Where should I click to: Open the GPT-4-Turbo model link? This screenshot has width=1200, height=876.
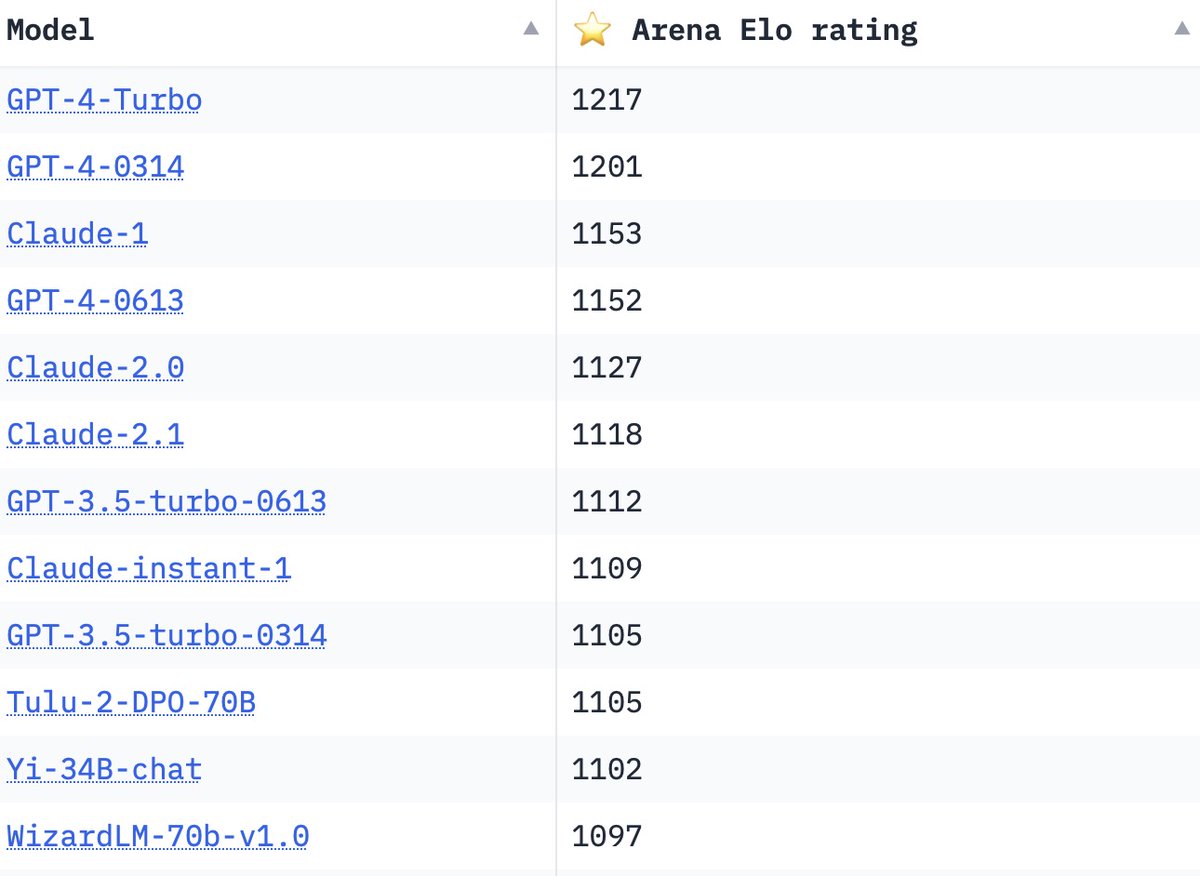104,100
